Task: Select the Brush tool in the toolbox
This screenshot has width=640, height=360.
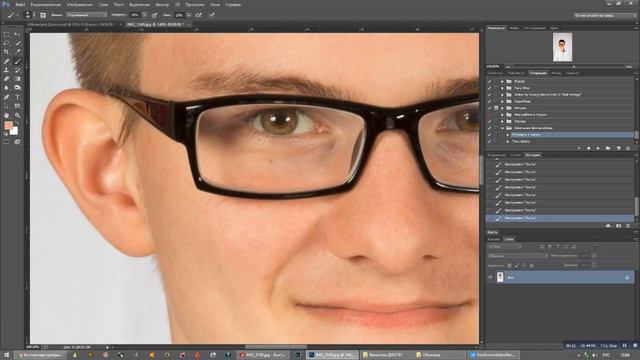Action: tap(17, 61)
